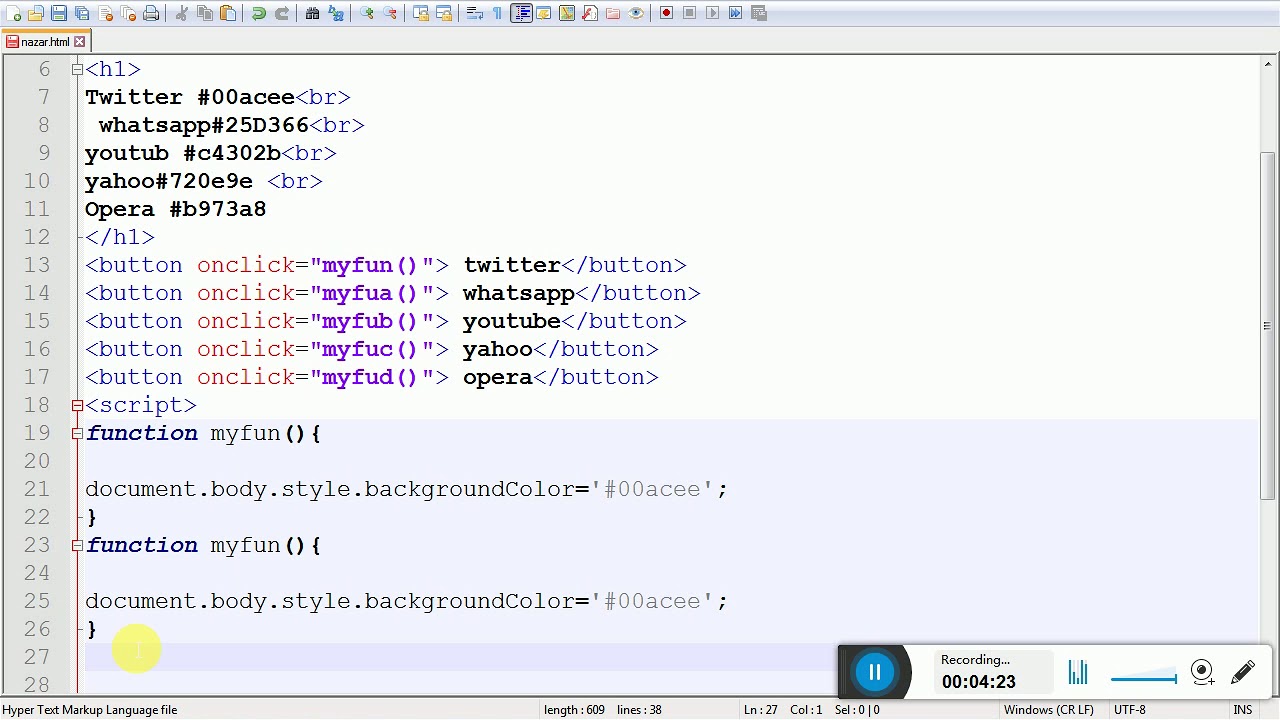The height and width of the screenshot is (720, 1280).
Task: Click the Close All documents icon
Action: click(128, 13)
